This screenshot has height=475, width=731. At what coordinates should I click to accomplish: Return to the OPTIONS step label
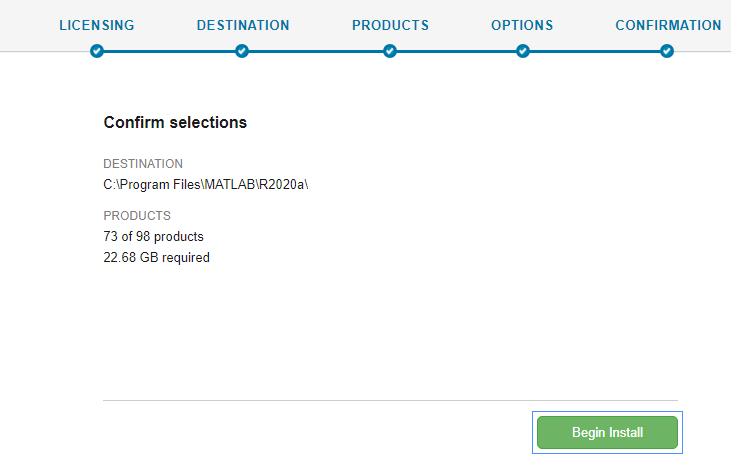(x=522, y=25)
